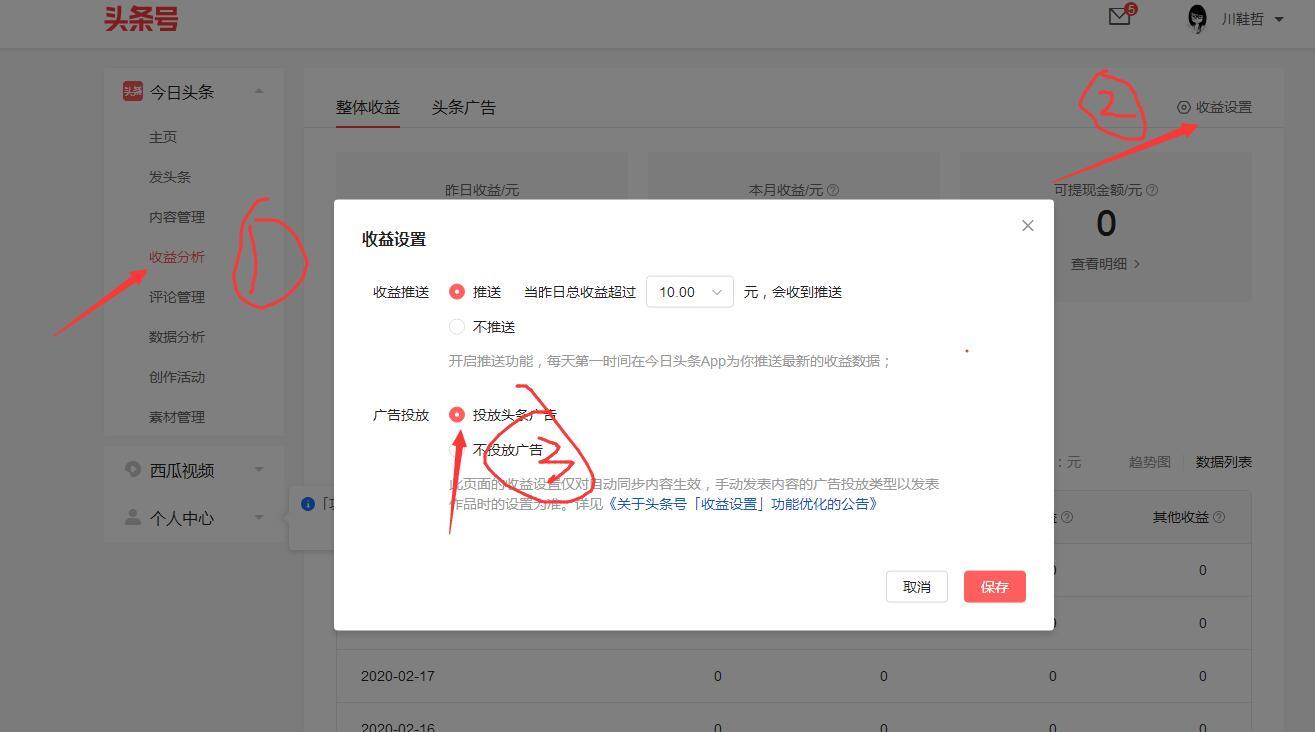Open 评论管理 in sidebar
The height and width of the screenshot is (732, 1315).
point(177,297)
